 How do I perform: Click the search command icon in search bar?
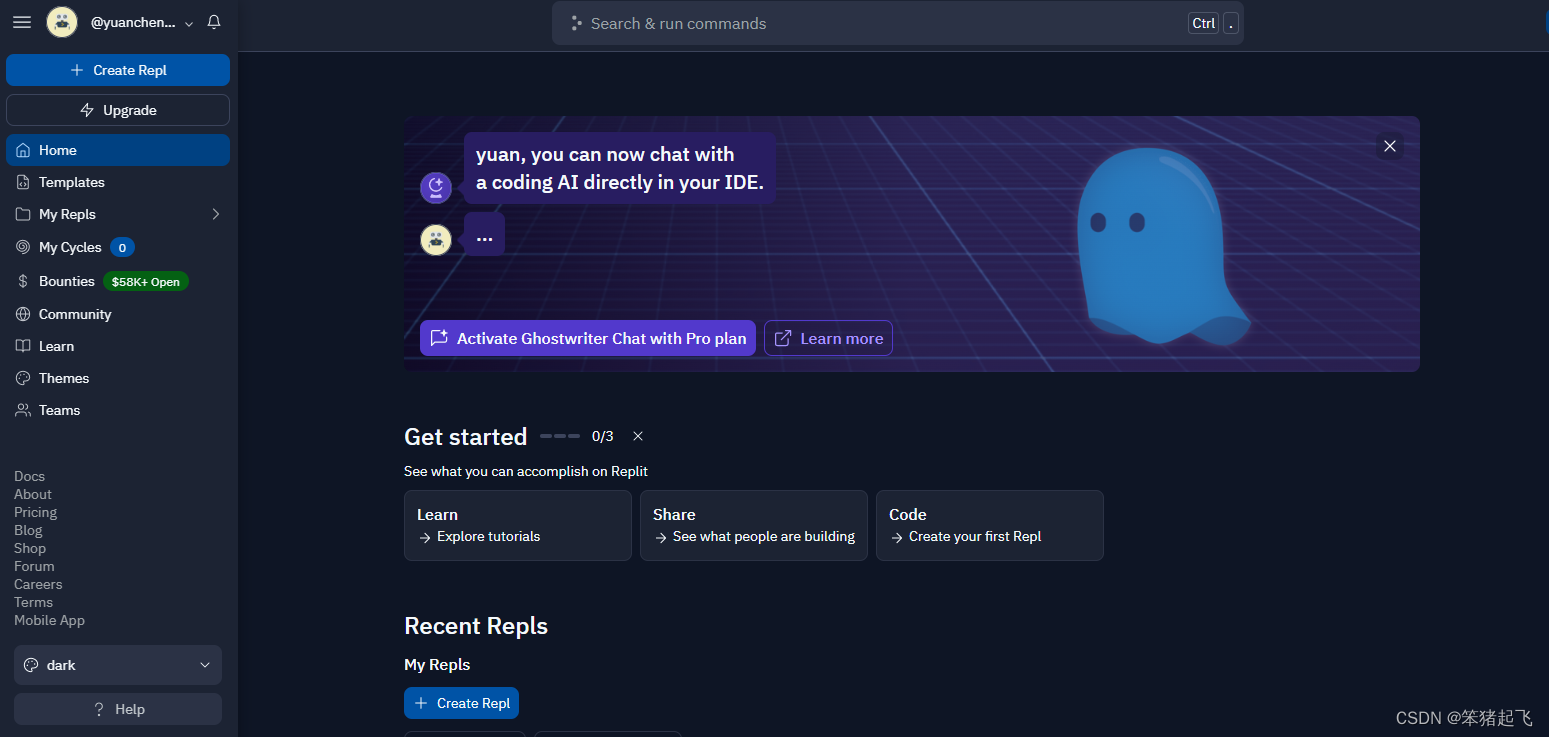tap(576, 23)
